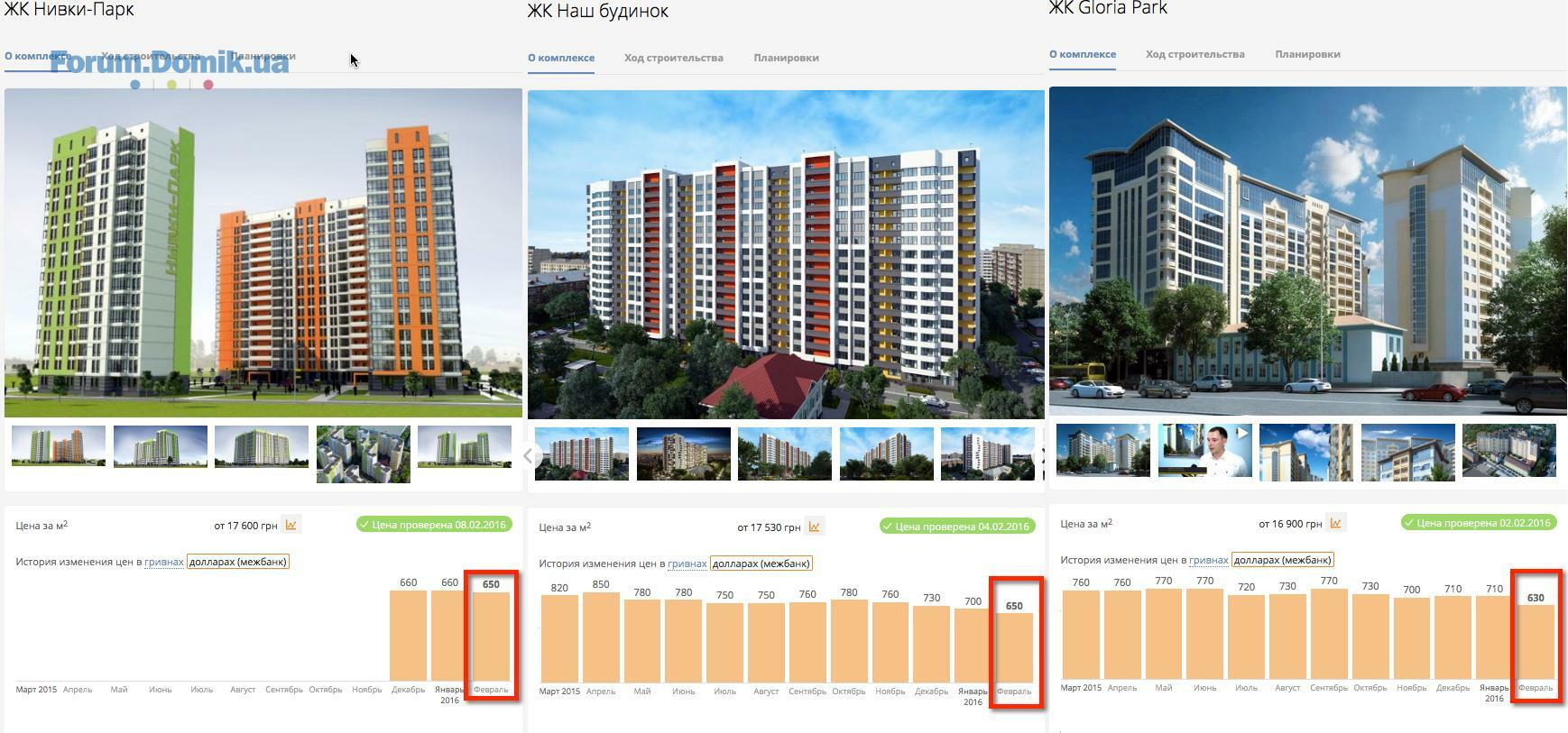Viewport: 1568px width, 733px height.
Task: Open О комплексе tab of ЖК Gloria Park
Action: pos(1083,54)
